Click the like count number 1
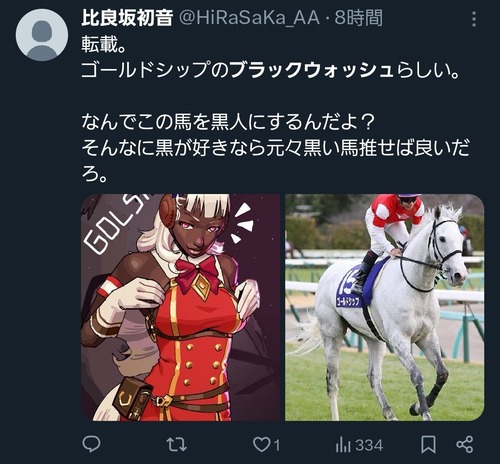The width and height of the screenshot is (500, 464). pyautogui.click(x=277, y=445)
